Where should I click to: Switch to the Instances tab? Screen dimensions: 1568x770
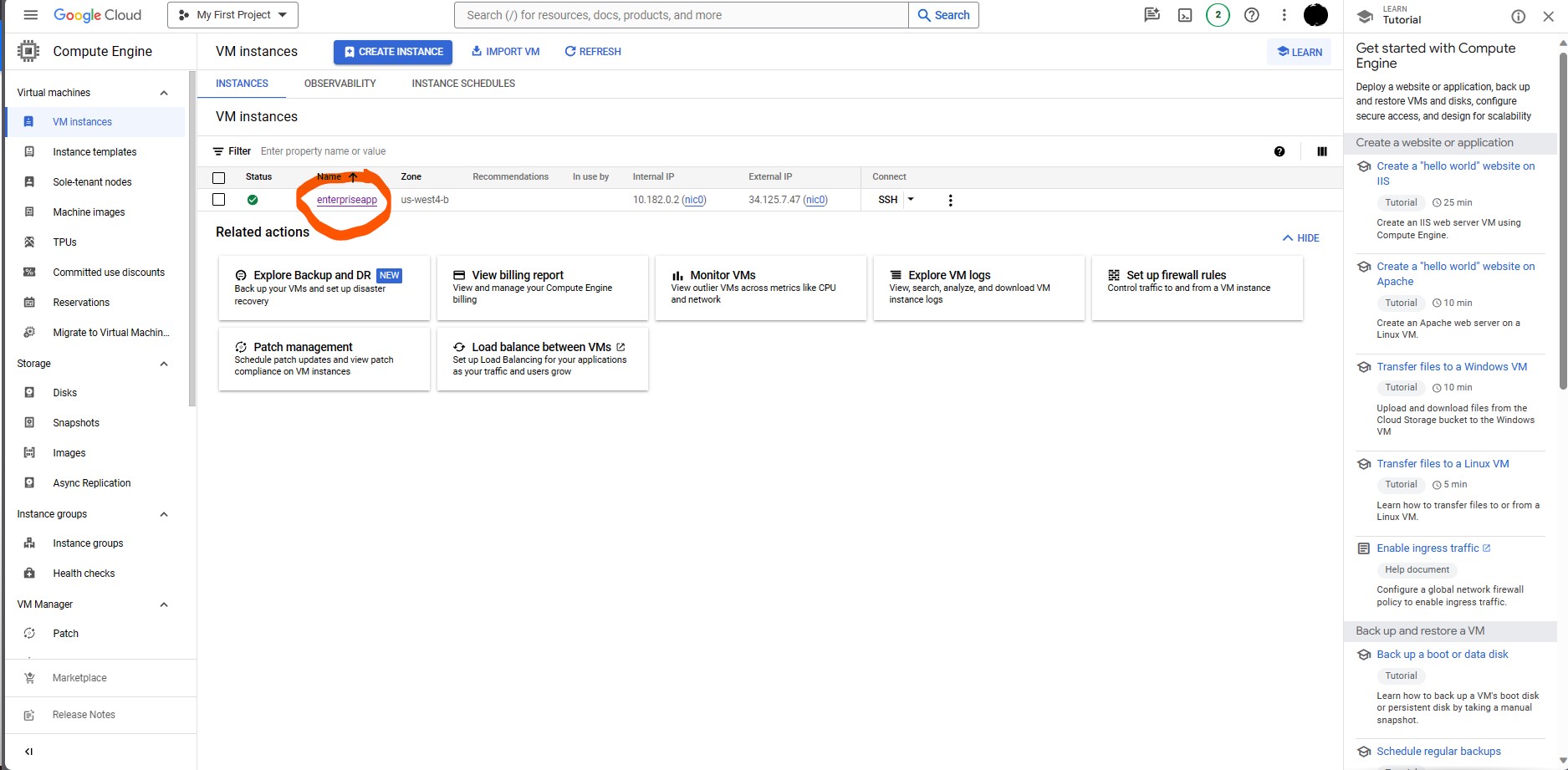[242, 84]
